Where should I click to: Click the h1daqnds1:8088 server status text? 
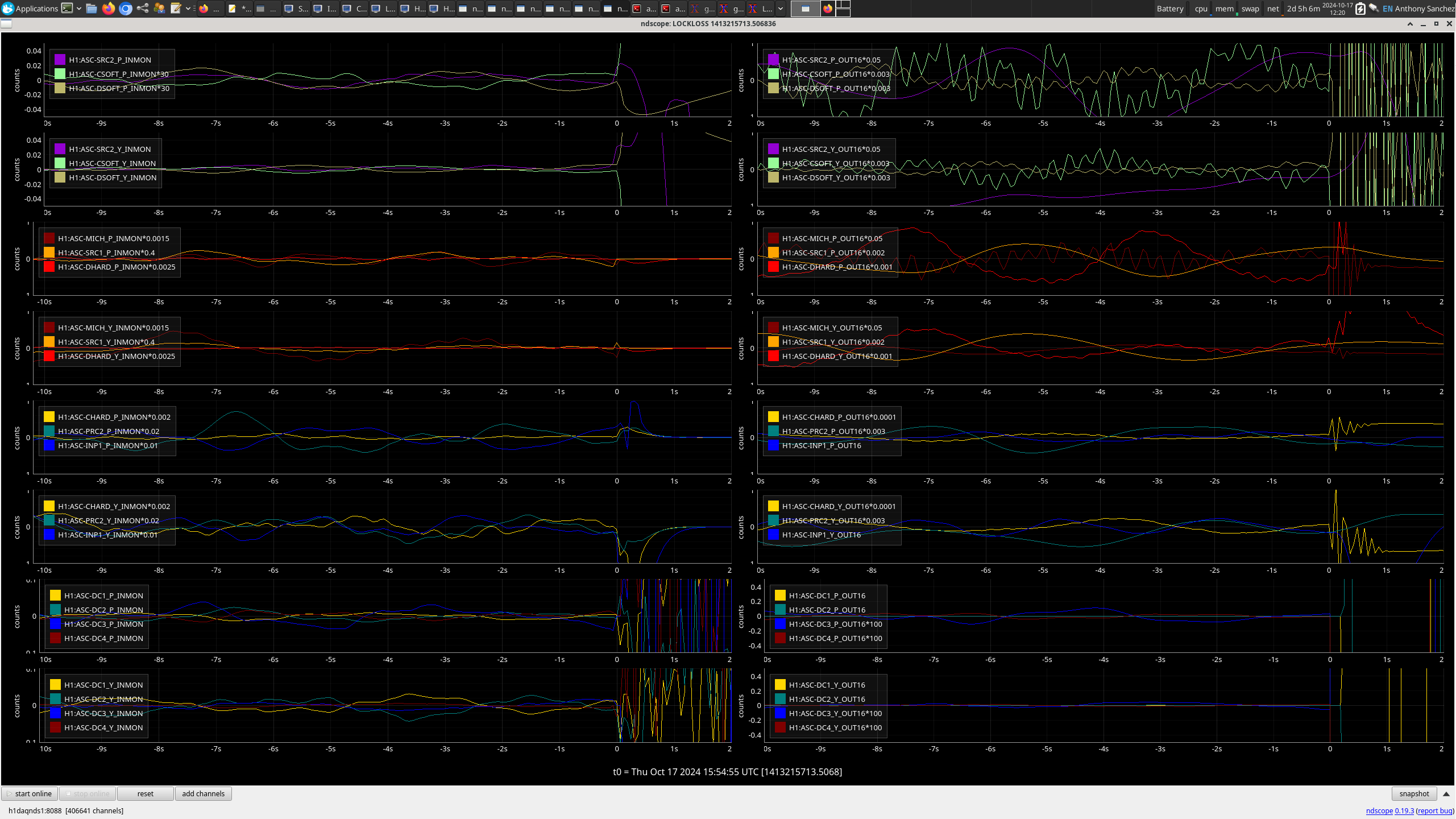tap(66, 810)
